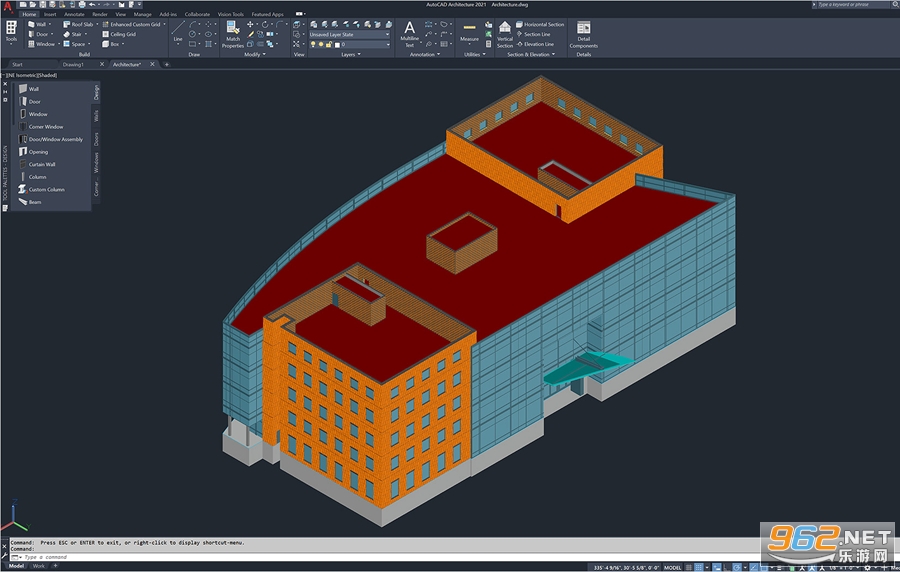Image resolution: width=900 pixels, height=572 pixels.
Task: Select the Window tool in ribbon
Action: [41, 44]
